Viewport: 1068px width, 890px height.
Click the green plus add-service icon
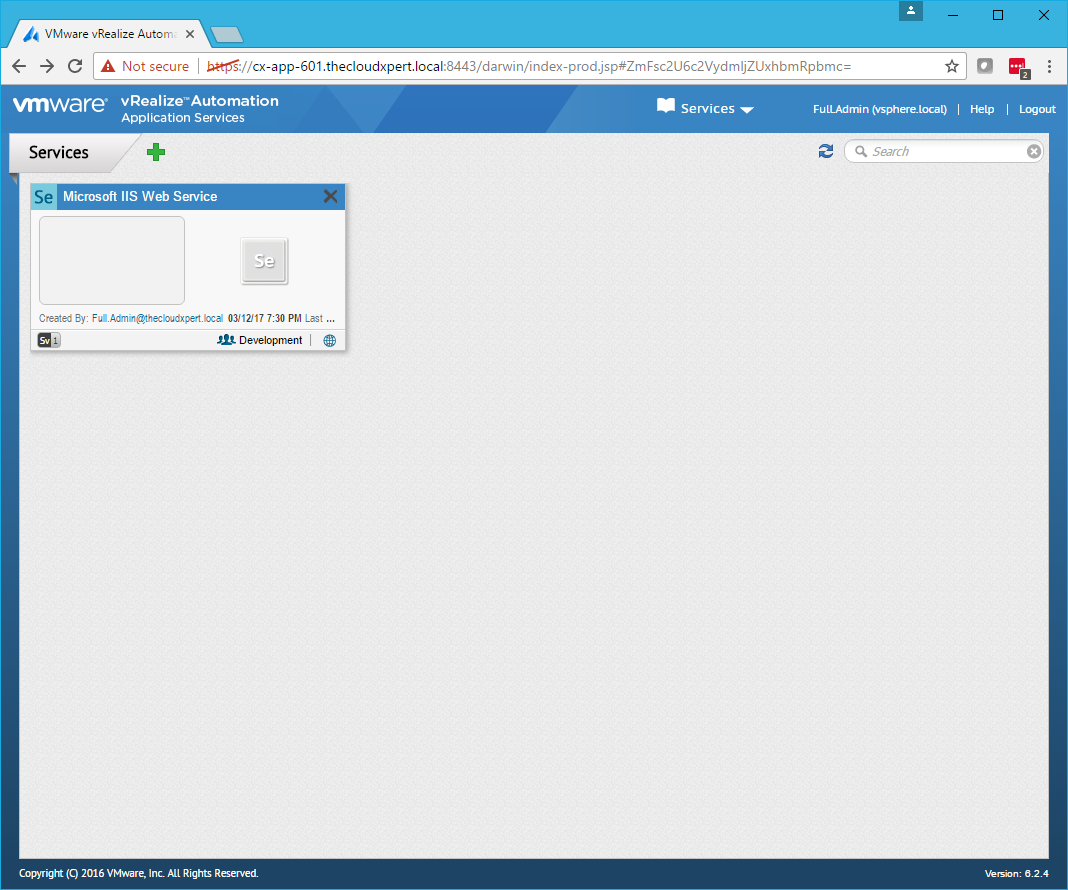click(x=156, y=152)
